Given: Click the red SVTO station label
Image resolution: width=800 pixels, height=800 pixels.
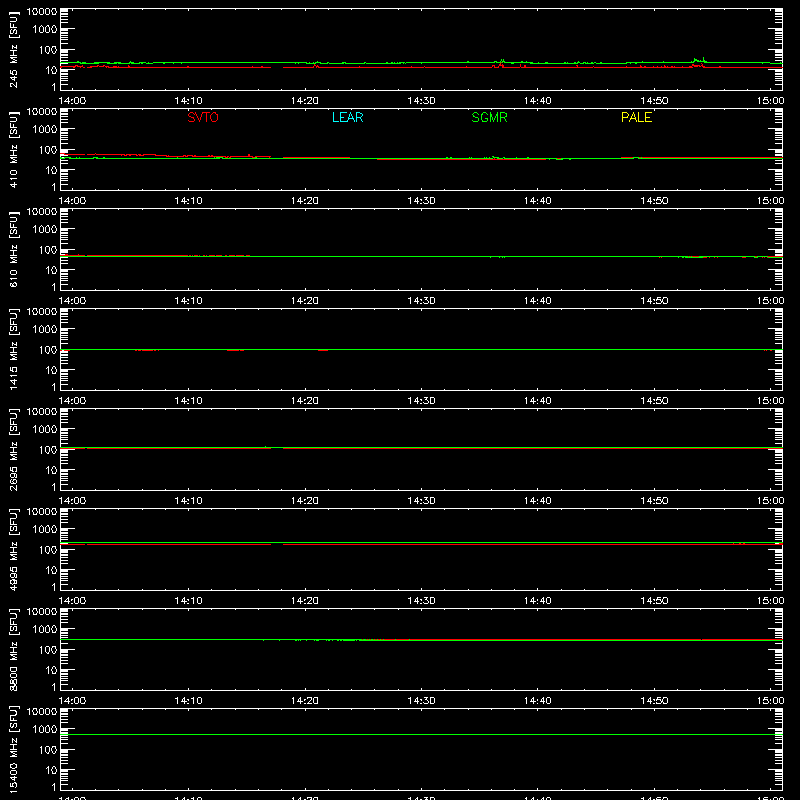Looking at the screenshot, I should coord(203,117).
